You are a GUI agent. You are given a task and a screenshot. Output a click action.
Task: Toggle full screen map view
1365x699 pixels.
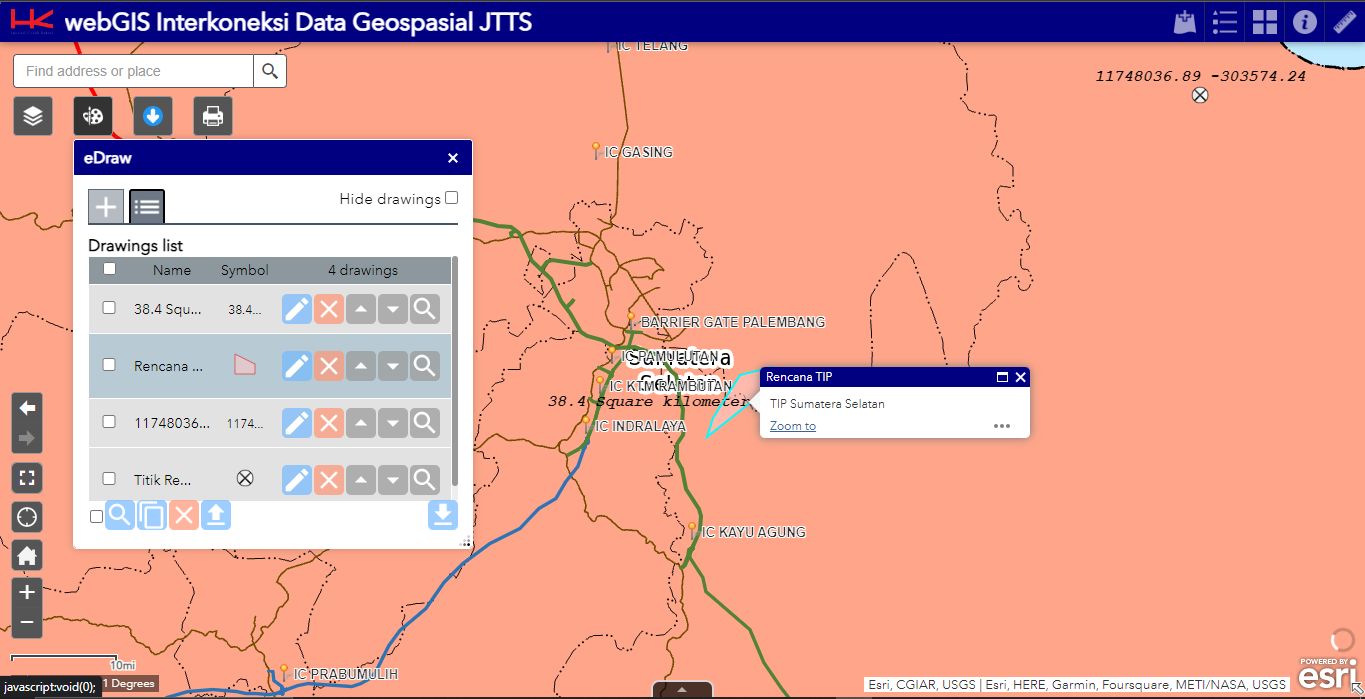(27, 478)
